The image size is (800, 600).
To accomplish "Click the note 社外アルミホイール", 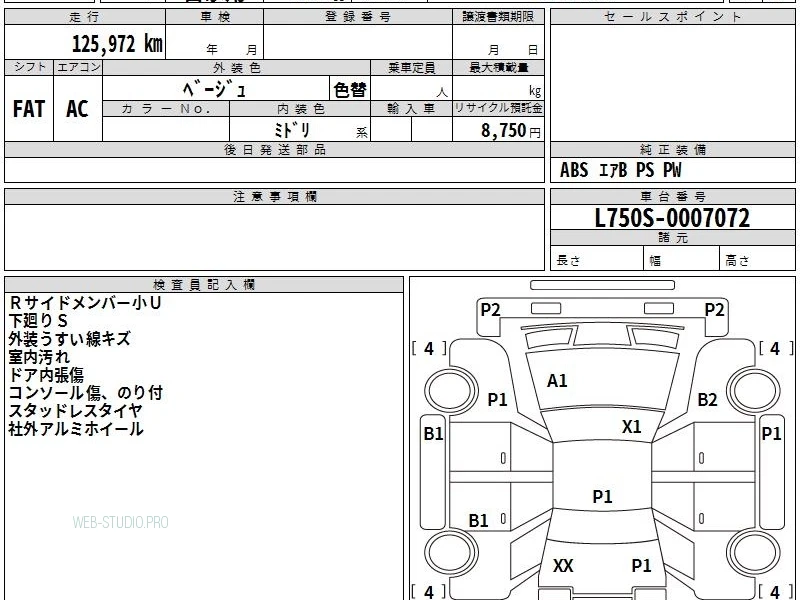I will click(76, 429).
